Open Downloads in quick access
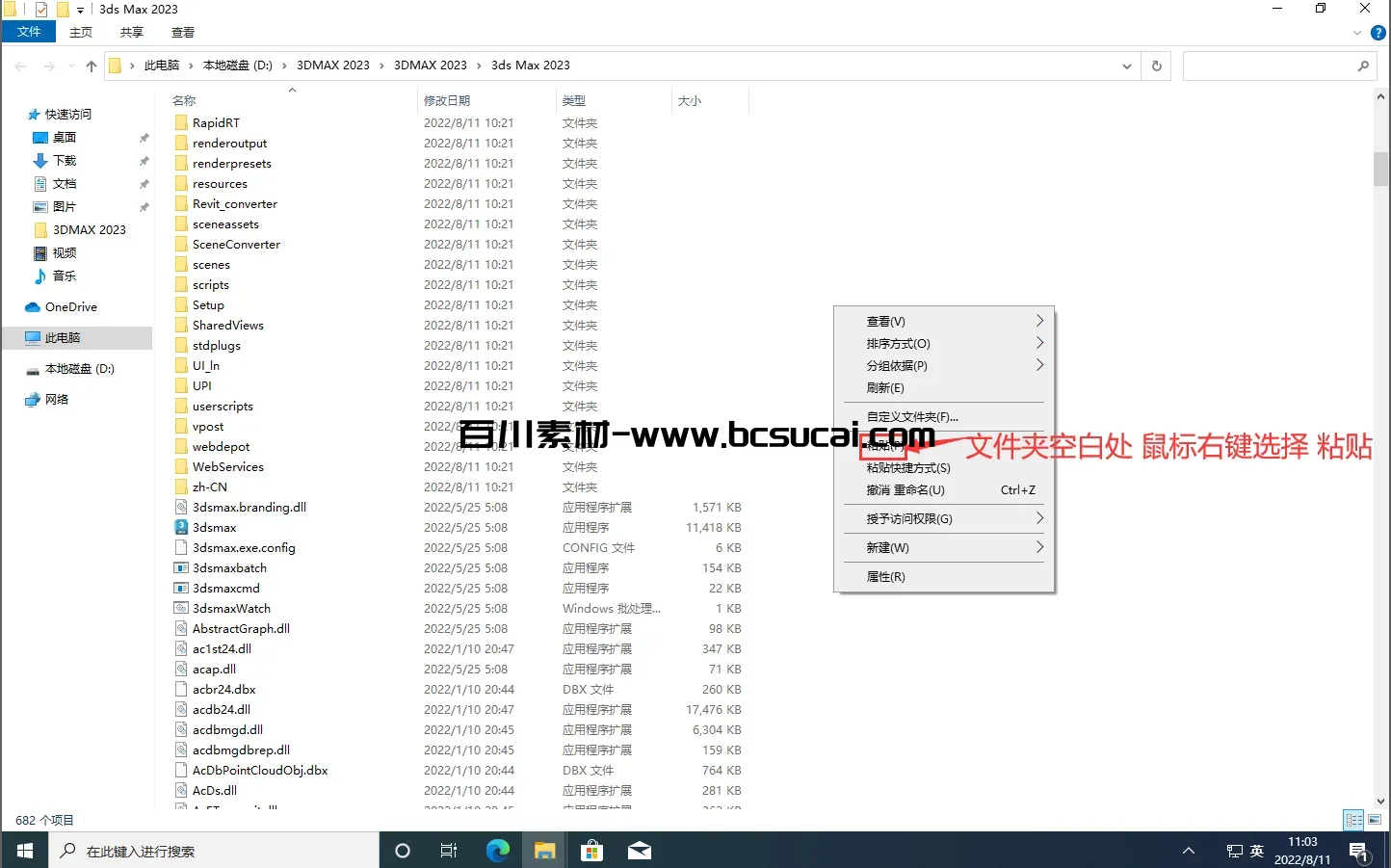1391x868 pixels. tap(64, 161)
